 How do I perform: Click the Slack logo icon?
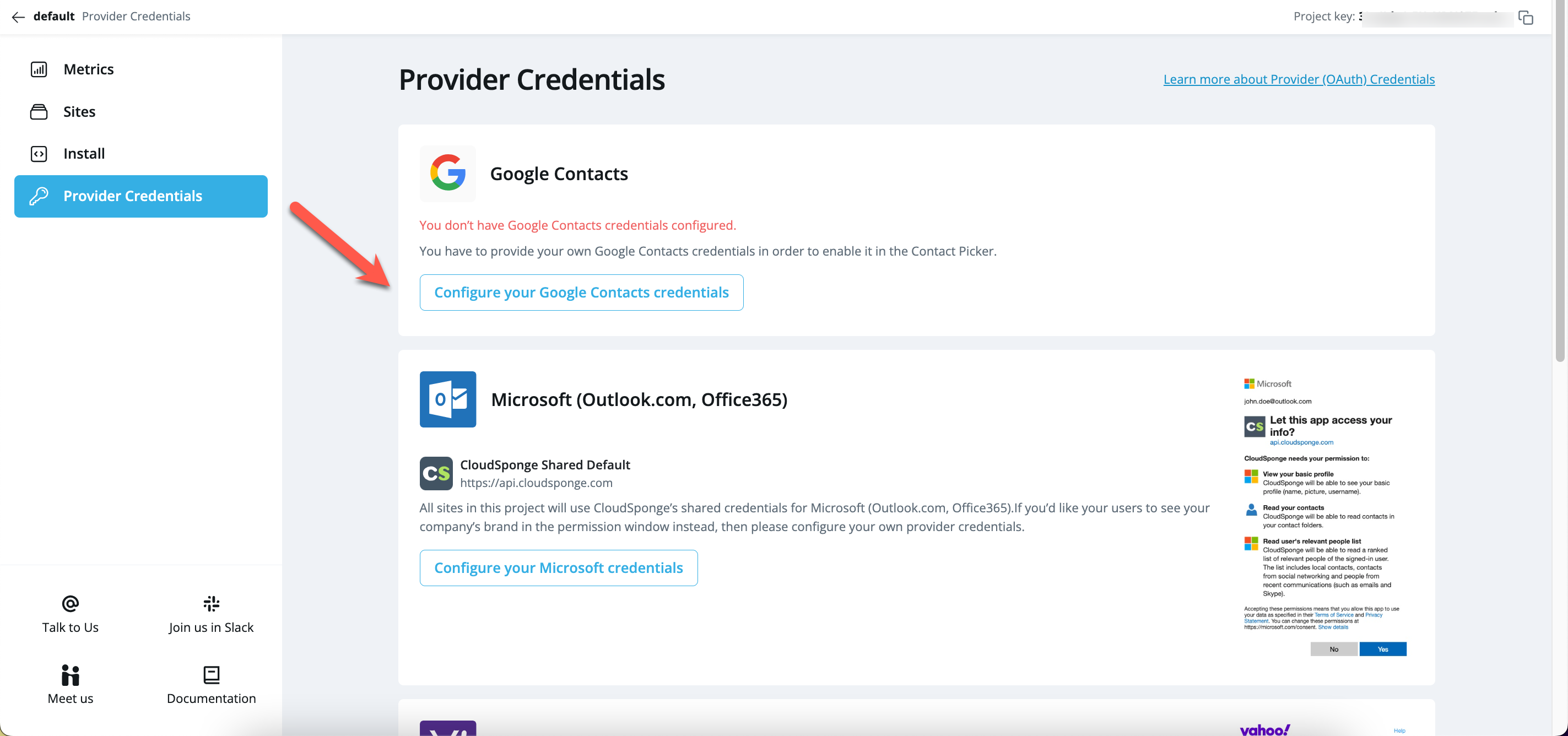[x=211, y=603]
